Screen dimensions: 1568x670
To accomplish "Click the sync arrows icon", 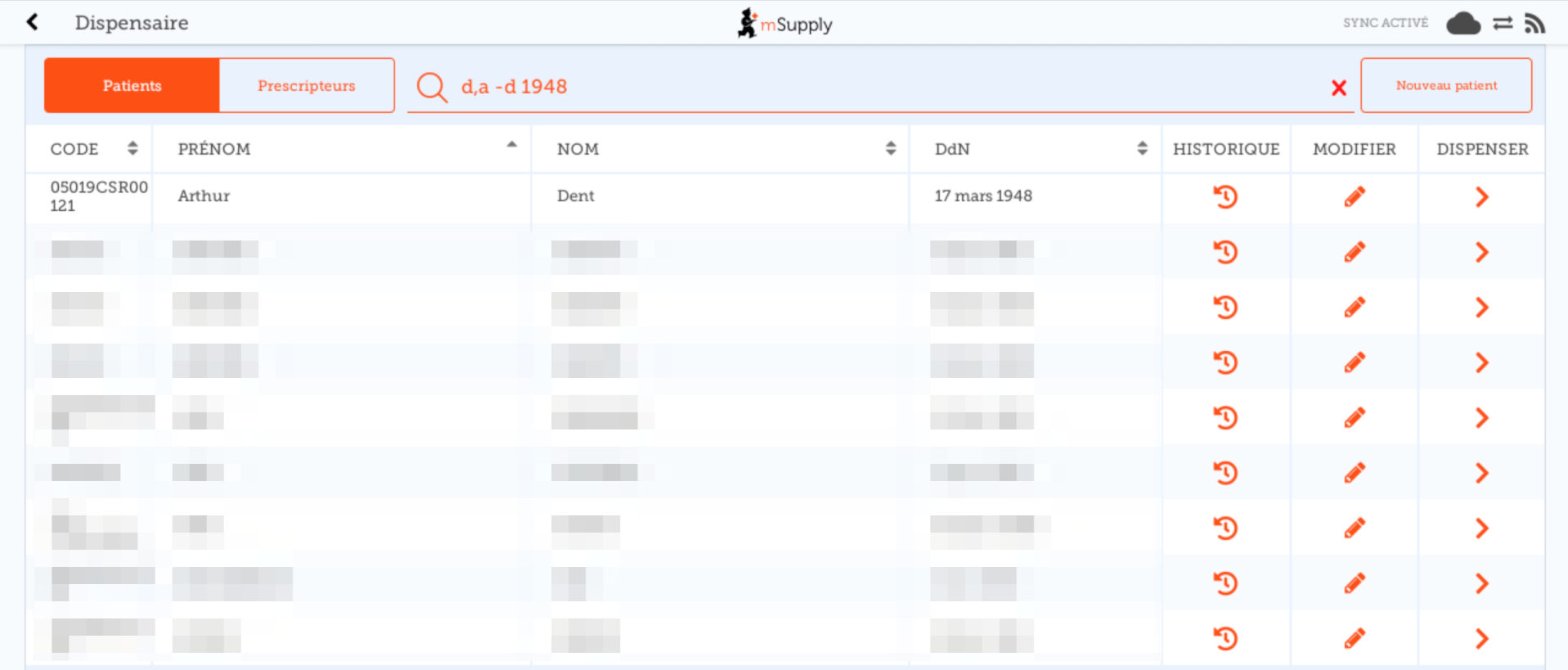I will [x=1503, y=24].
